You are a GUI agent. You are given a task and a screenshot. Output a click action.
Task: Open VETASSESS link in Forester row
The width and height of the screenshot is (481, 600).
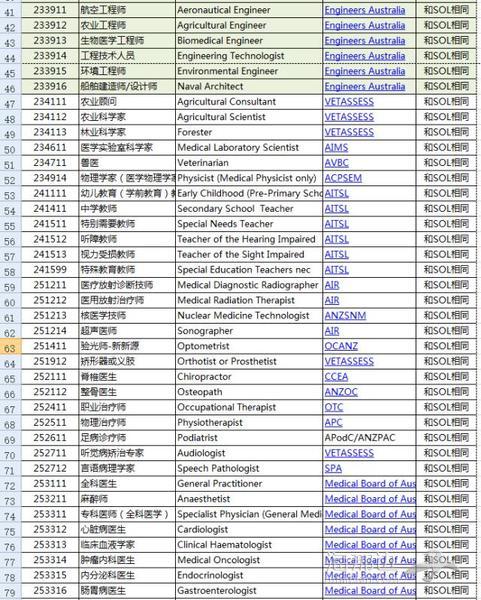349,132
